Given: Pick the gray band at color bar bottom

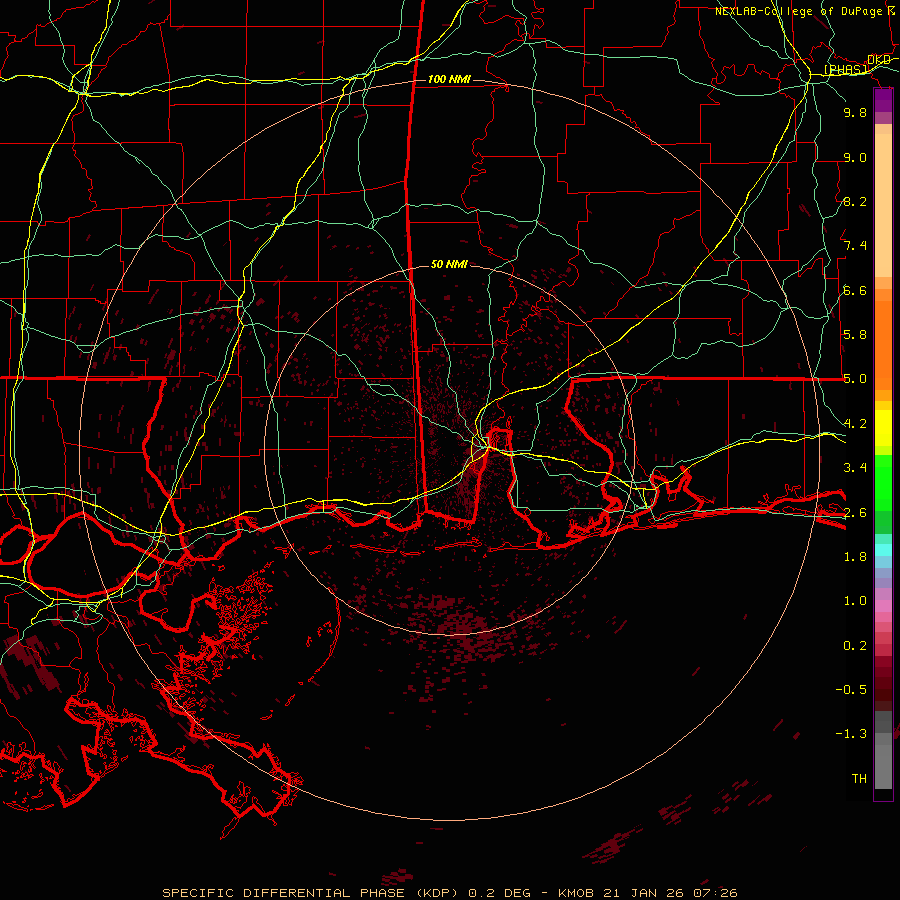Looking at the screenshot, I should 883,750.
